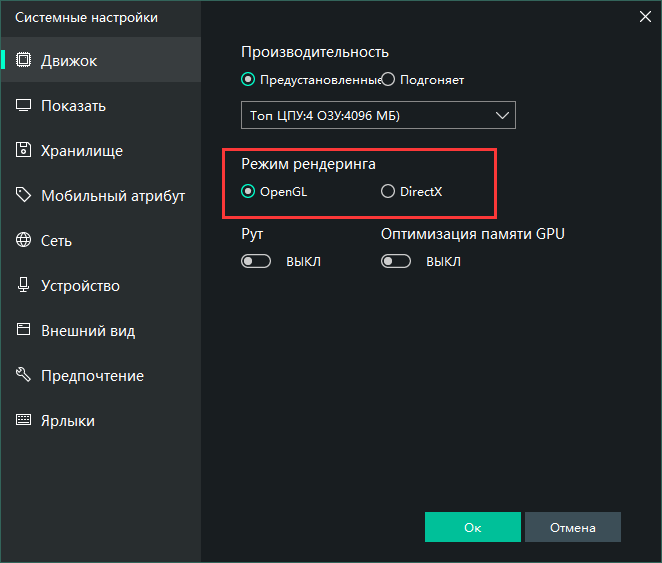
Task: Click the Сеть globe icon
Action: pyautogui.click(x=23, y=241)
